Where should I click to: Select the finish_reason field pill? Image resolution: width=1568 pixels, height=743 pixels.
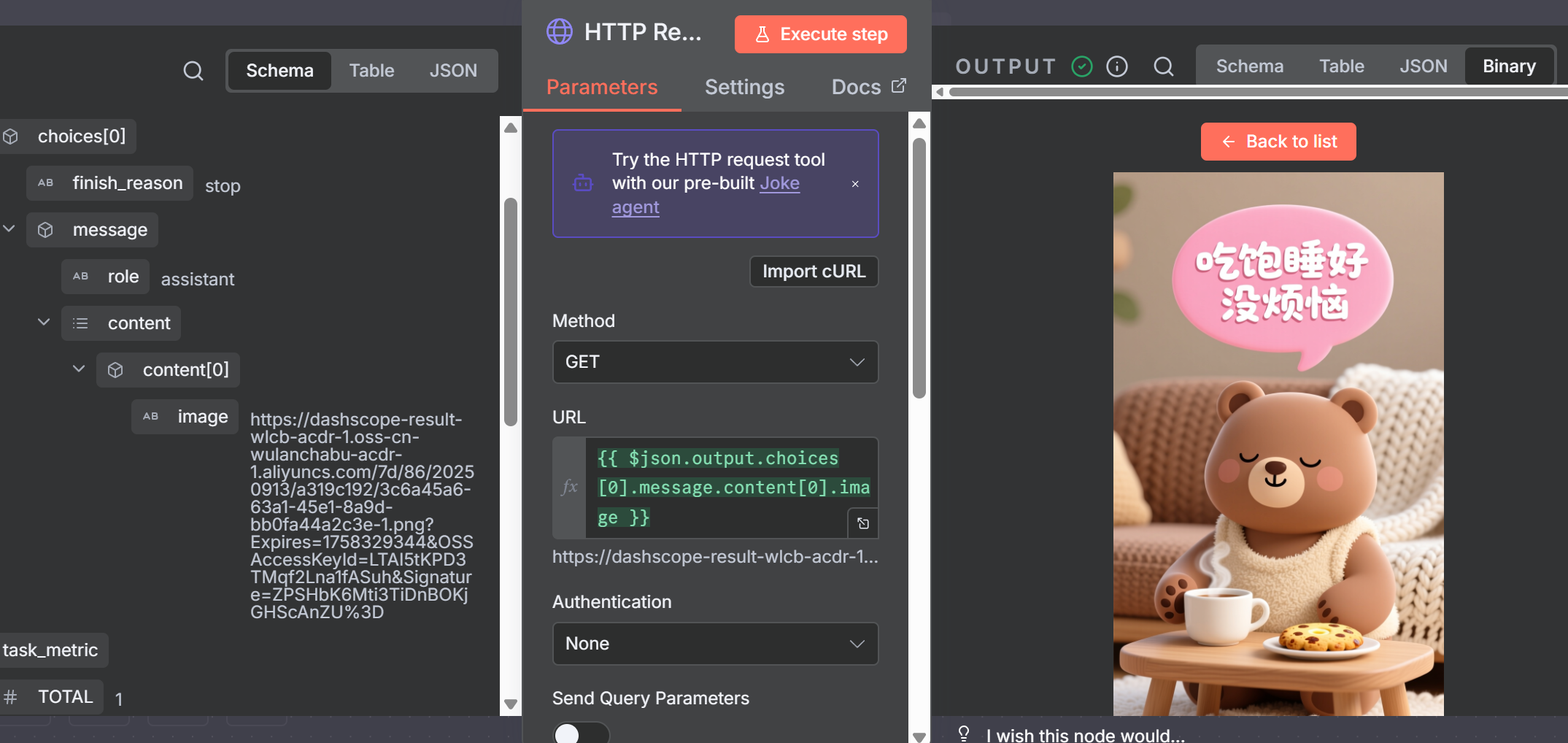tap(110, 183)
